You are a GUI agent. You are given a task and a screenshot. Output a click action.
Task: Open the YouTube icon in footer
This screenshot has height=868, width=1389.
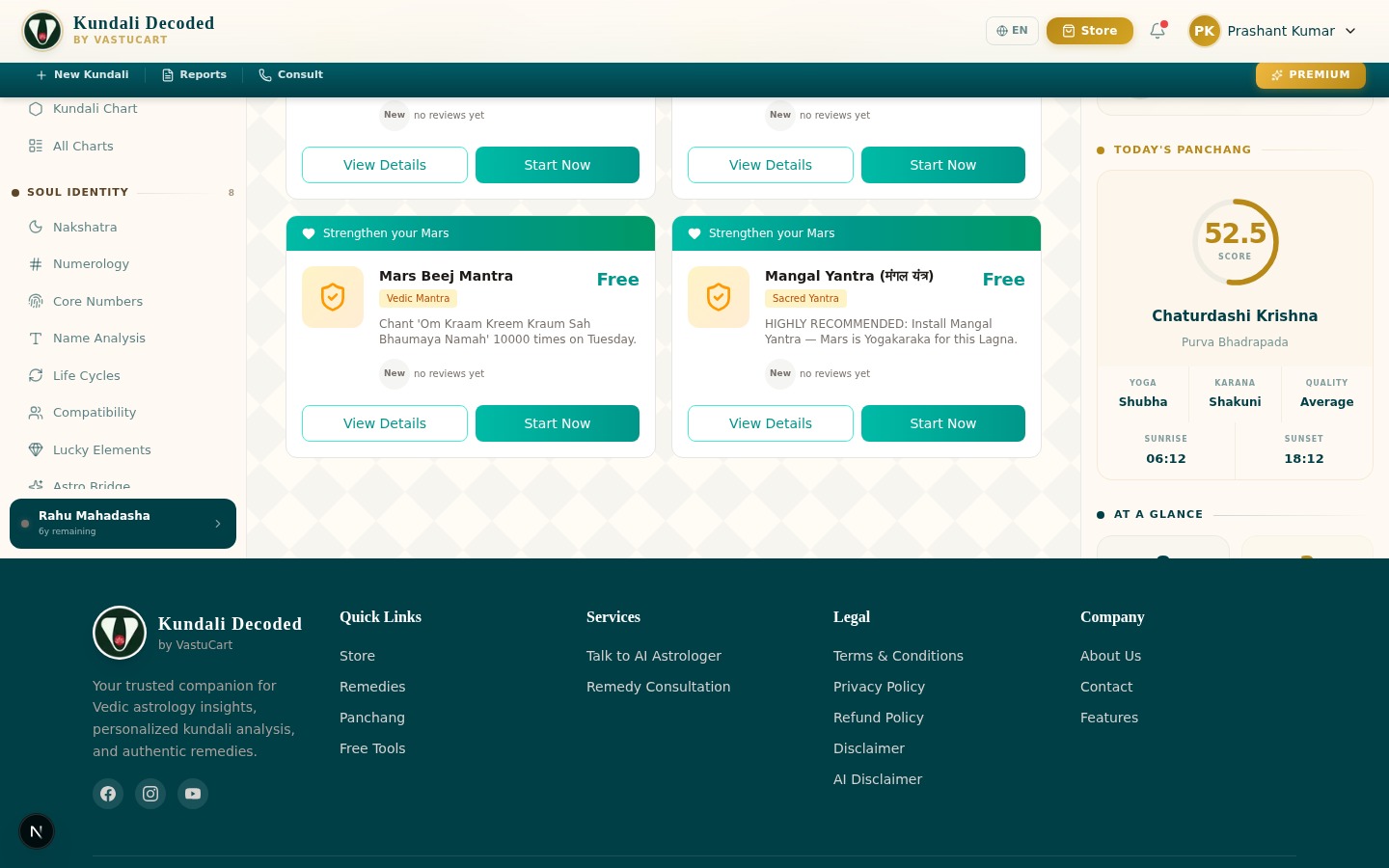tap(193, 794)
